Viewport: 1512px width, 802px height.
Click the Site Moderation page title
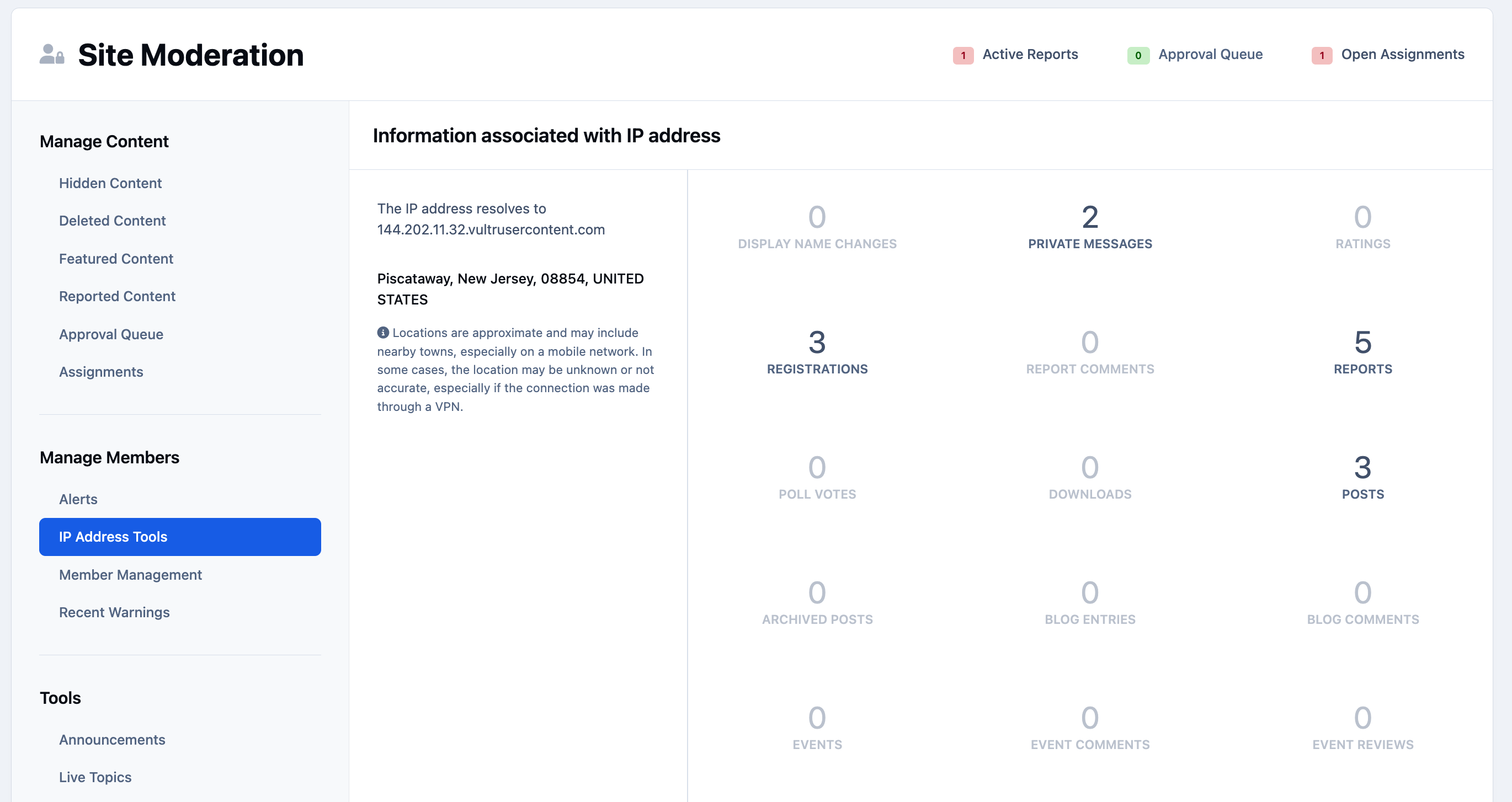191,55
